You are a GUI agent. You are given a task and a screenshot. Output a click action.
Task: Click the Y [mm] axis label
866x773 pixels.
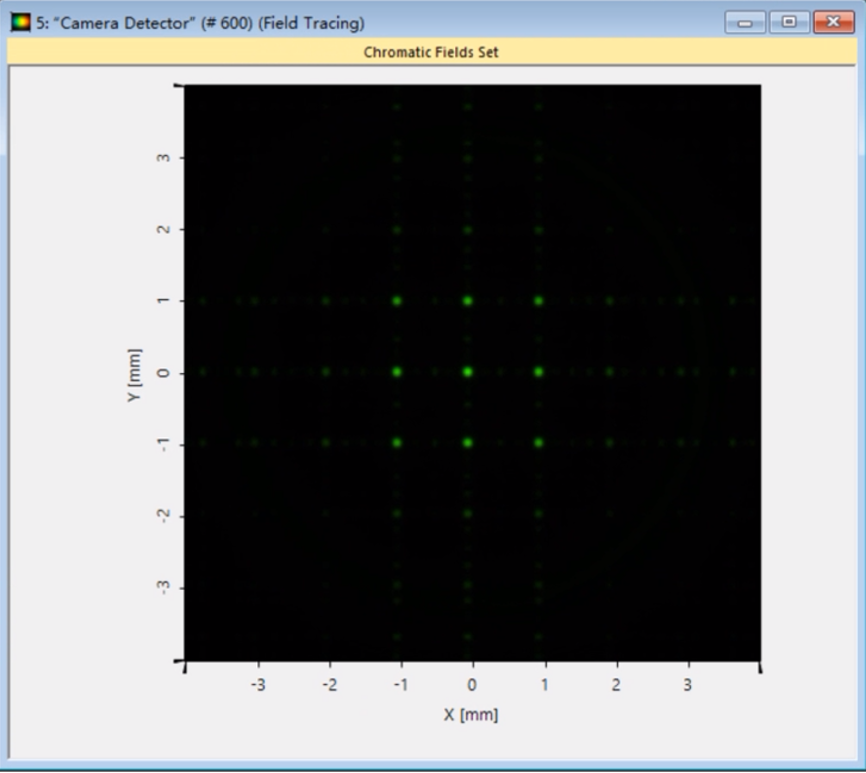(x=136, y=375)
